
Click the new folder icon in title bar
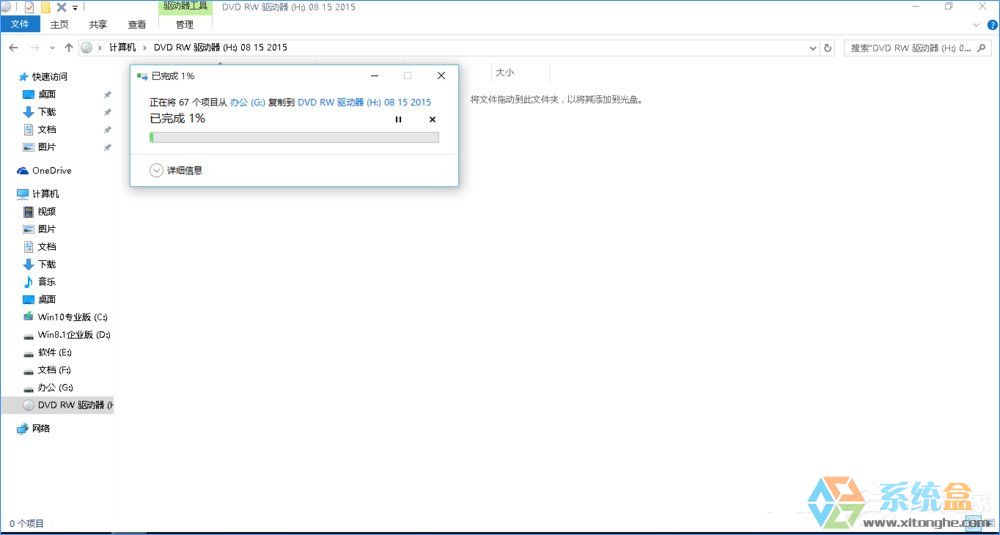[46, 8]
